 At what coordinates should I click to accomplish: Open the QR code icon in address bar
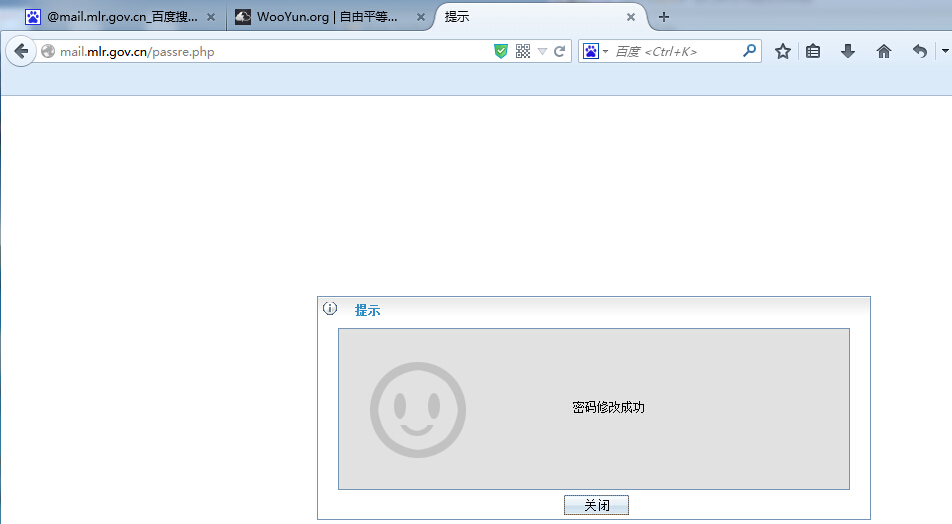[x=523, y=52]
